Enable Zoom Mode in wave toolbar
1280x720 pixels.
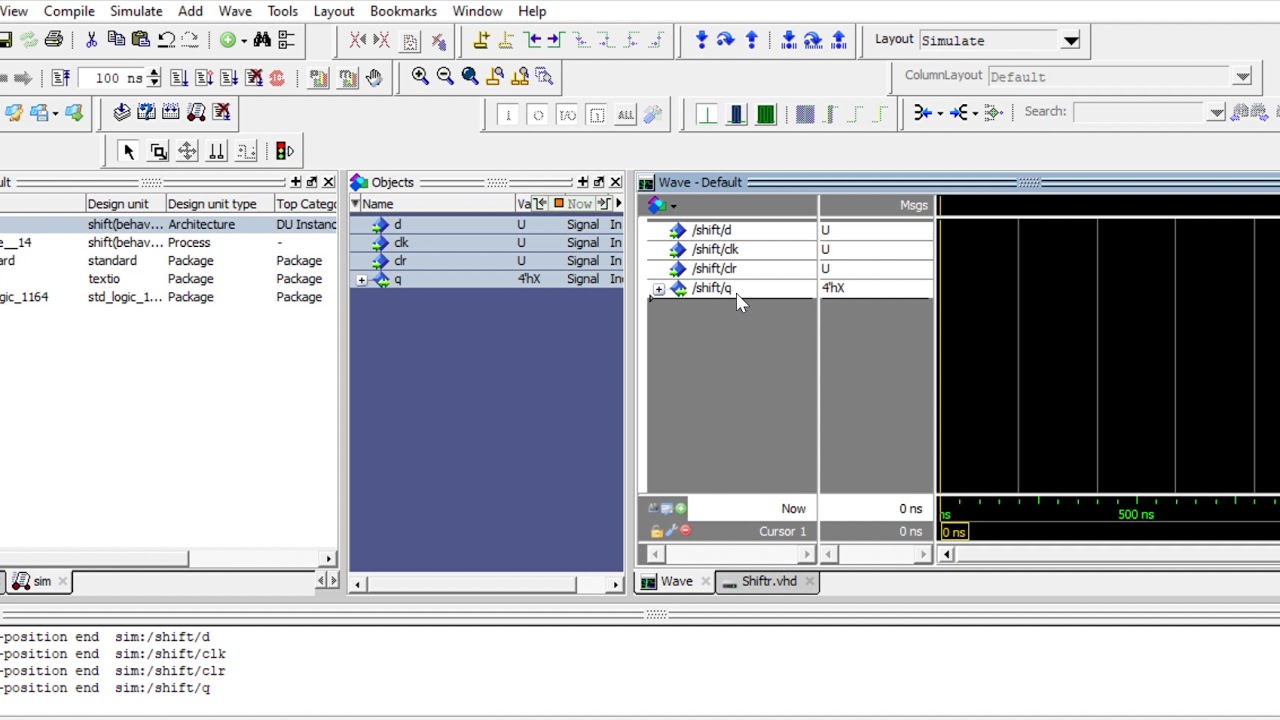(158, 151)
